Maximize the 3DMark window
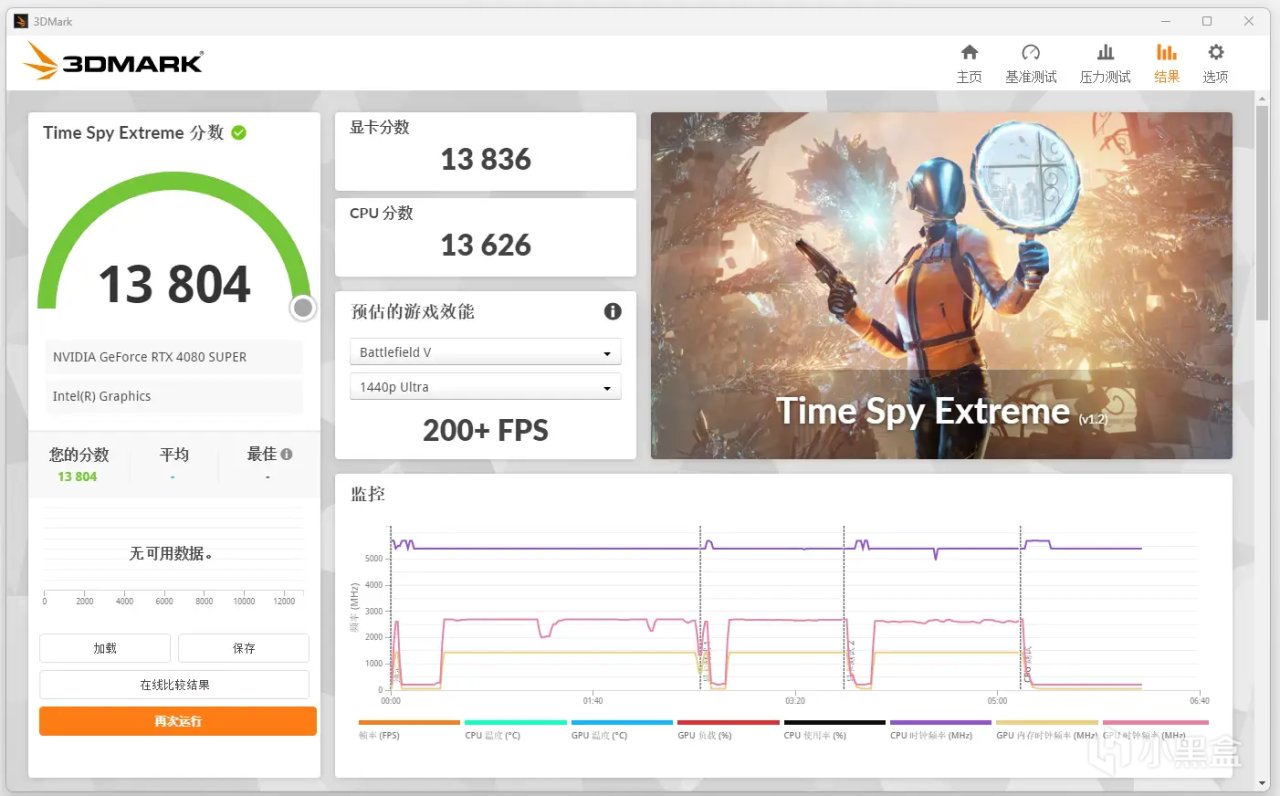 pos(1207,21)
